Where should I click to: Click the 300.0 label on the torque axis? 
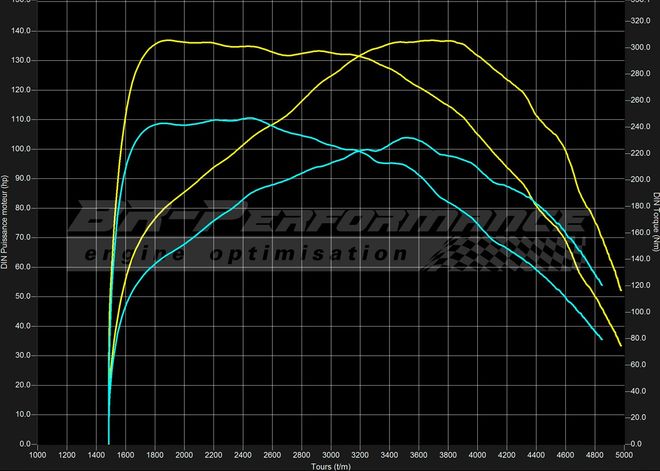point(640,48)
